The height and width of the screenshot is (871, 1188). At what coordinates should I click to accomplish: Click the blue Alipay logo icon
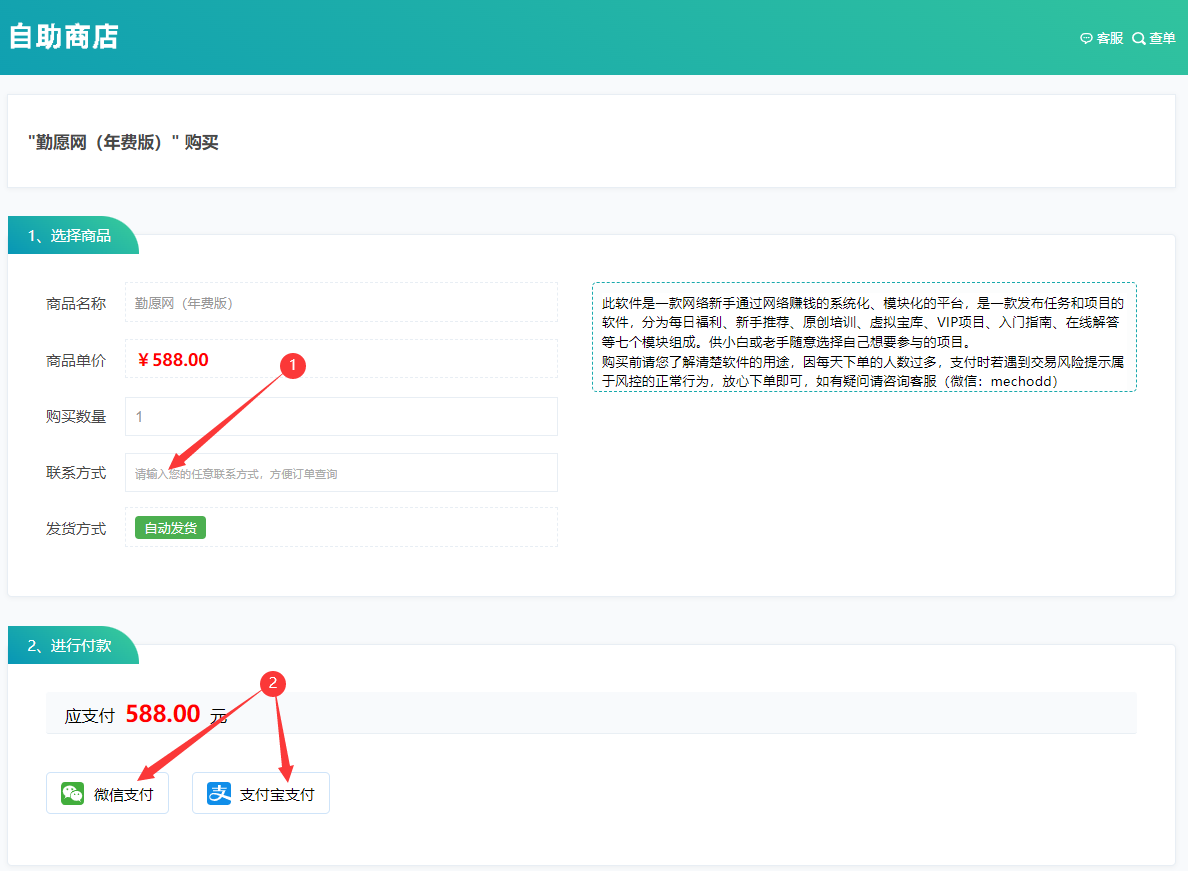(x=218, y=794)
